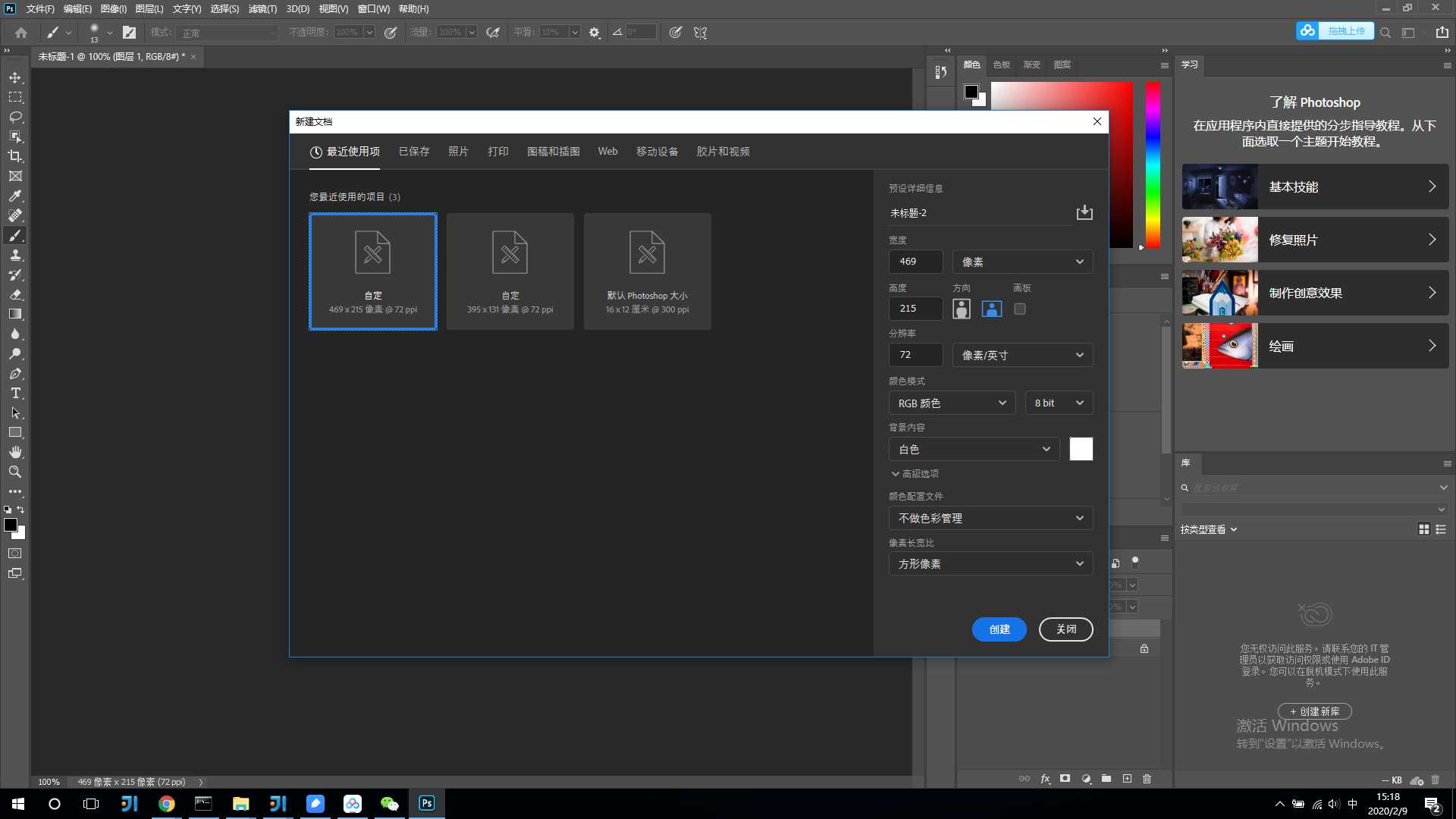Select the Move tool
1456x819 pixels.
(x=15, y=77)
